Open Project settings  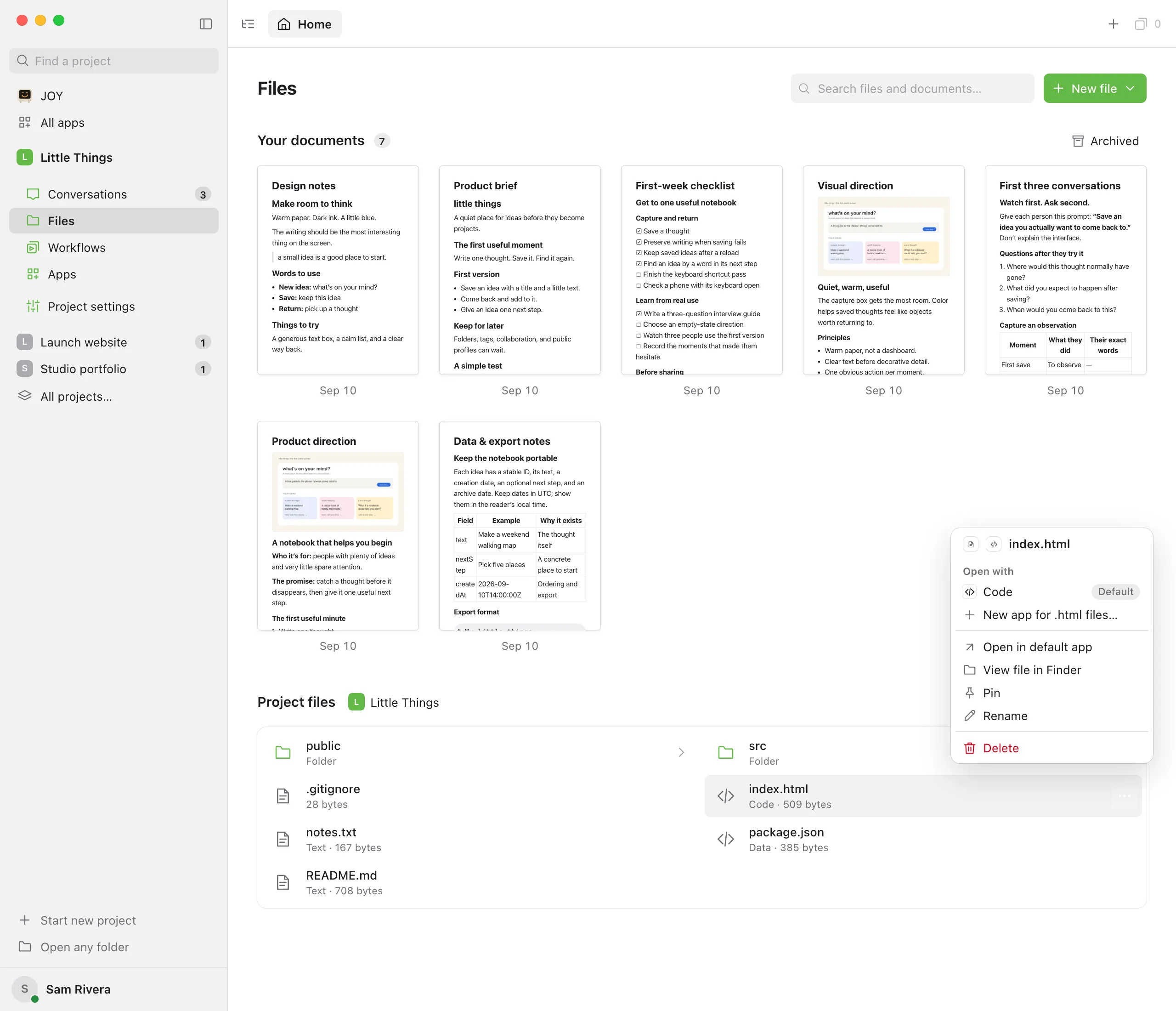(113, 307)
